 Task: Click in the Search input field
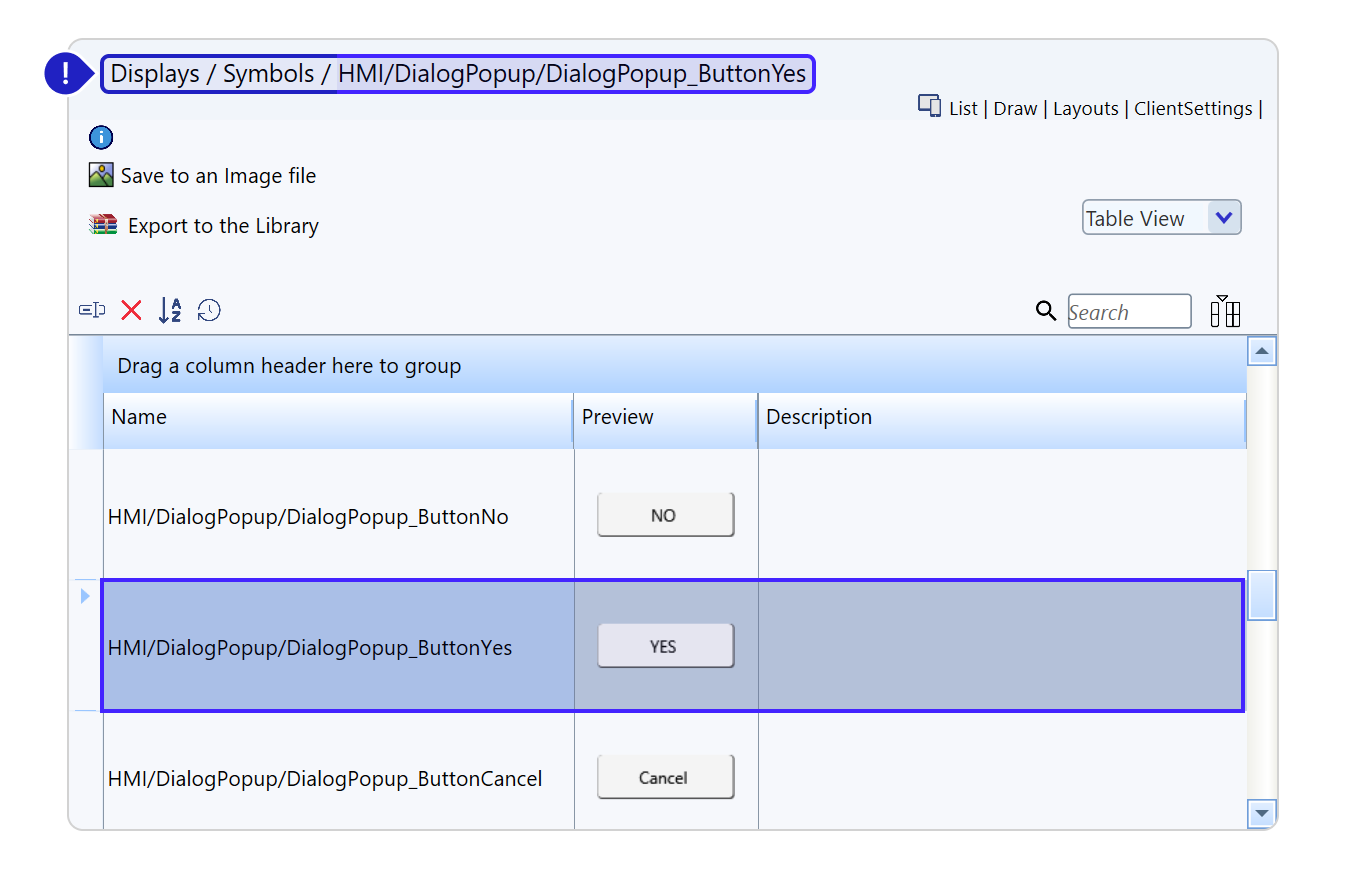pos(1129,312)
